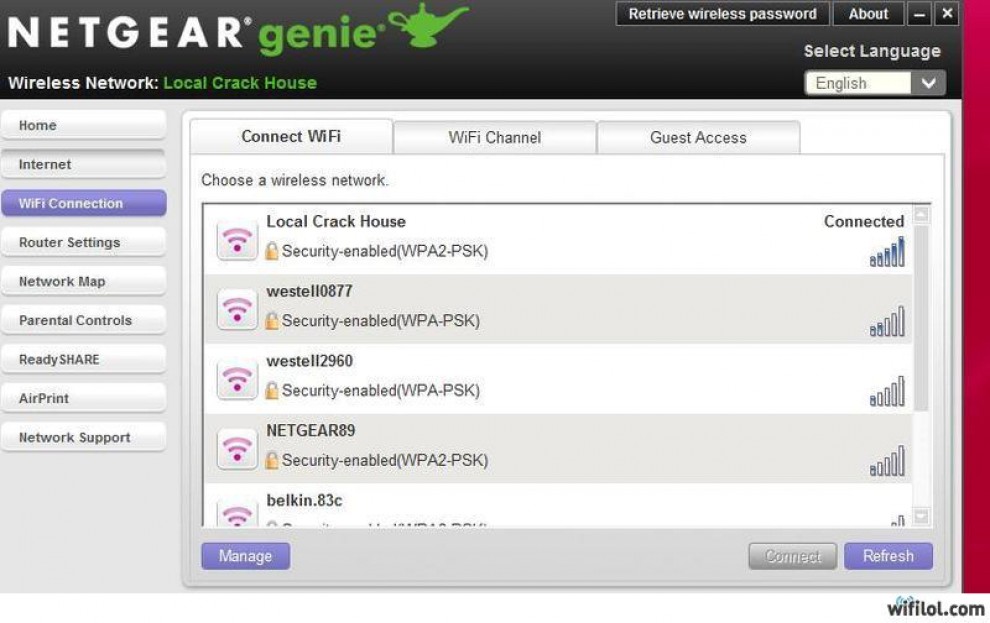This screenshot has height=623, width=990.
Task: Select the NETGEAR89 network name
Action: [311, 430]
